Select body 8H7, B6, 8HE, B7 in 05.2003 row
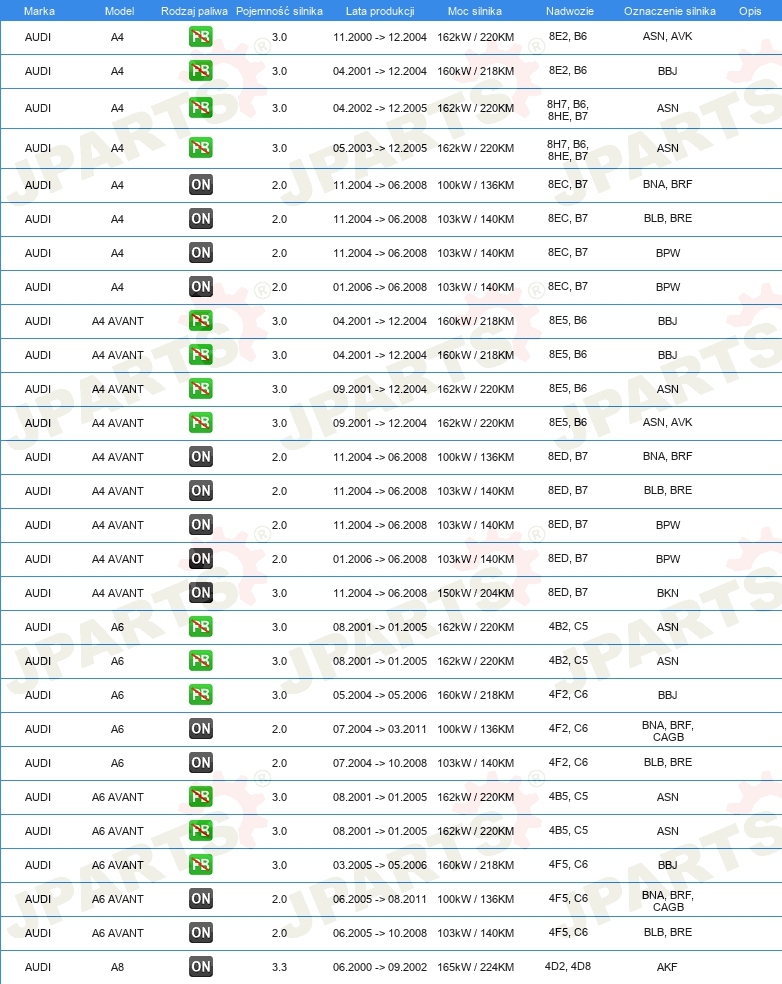Screen dimensions: 782x984 click(x=568, y=150)
